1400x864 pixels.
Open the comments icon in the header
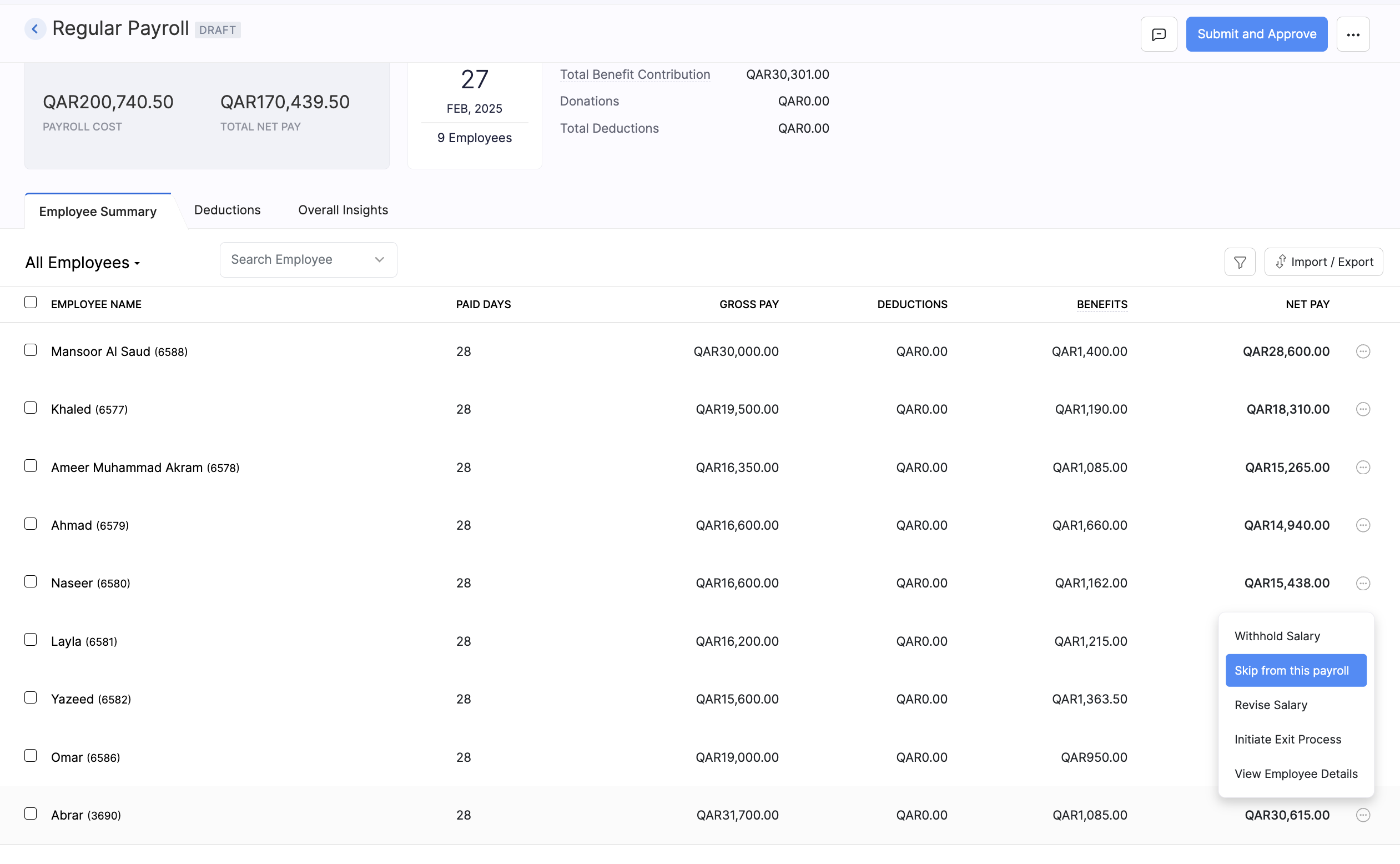(x=1159, y=34)
